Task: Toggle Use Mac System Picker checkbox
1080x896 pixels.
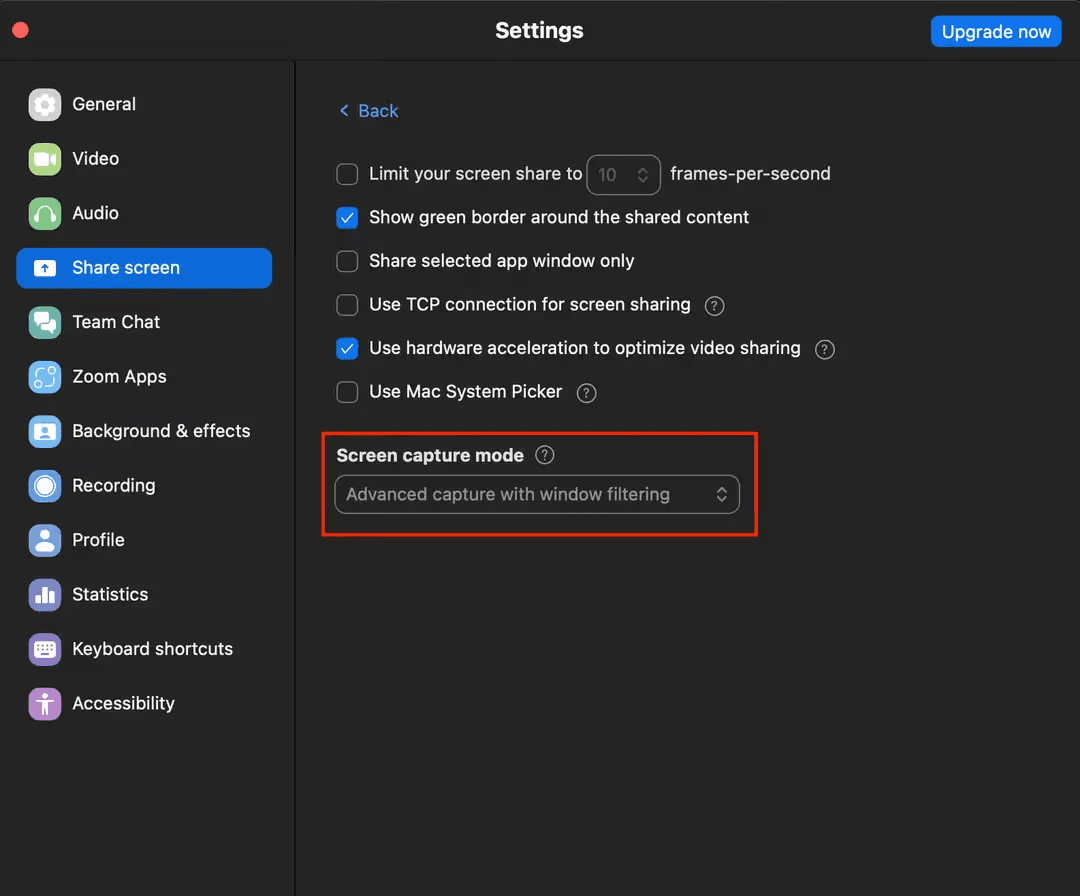Action: tap(347, 392)
